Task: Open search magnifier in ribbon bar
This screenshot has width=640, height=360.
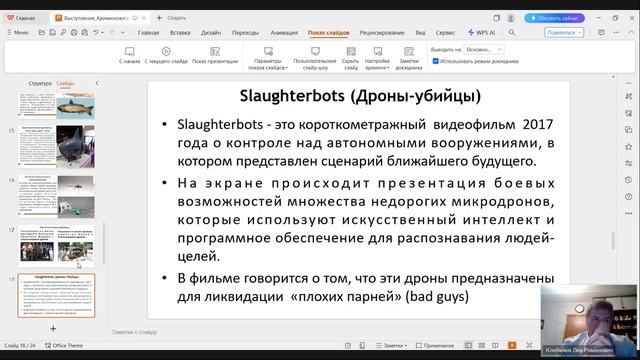Action: tap(512, 32)
